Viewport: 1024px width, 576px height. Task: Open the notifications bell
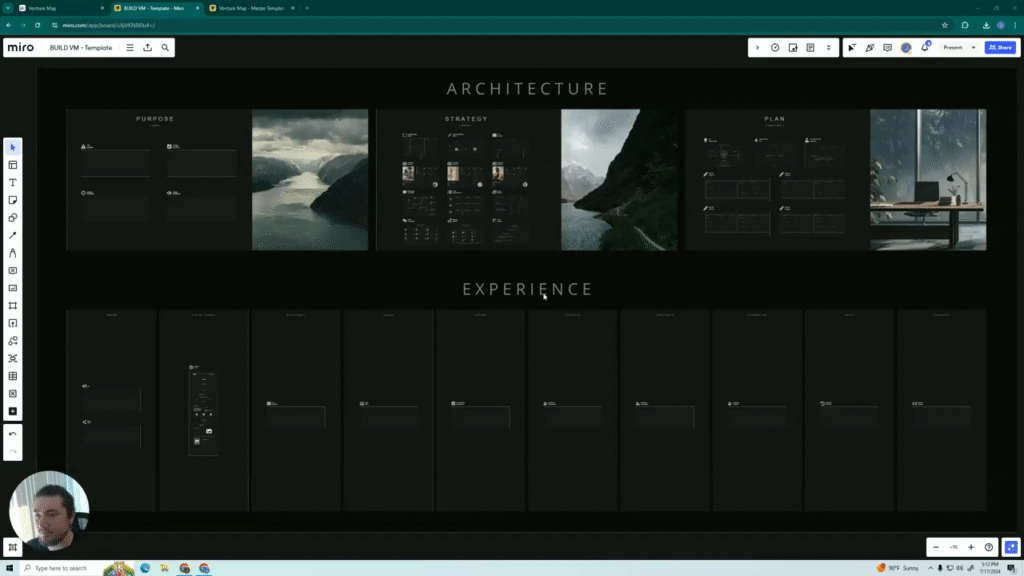pyautogui.click(x=924, y=47)
